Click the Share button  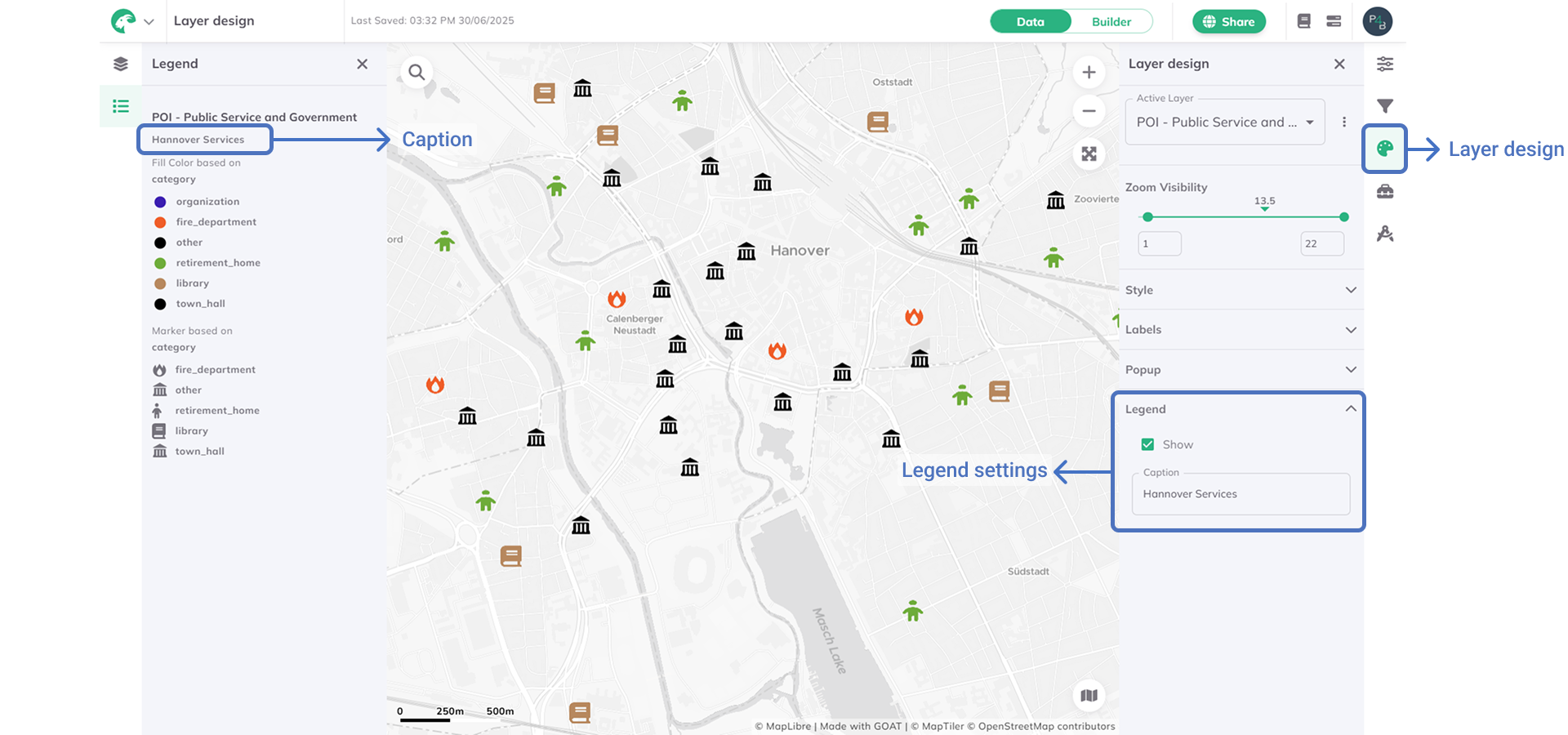click(1228, 22)
